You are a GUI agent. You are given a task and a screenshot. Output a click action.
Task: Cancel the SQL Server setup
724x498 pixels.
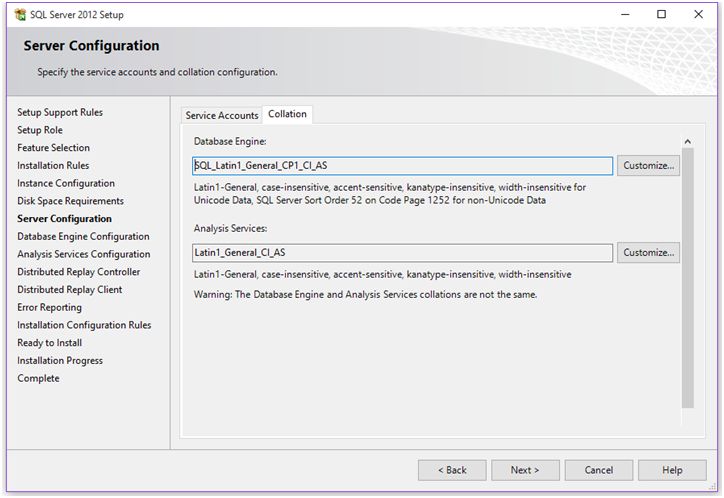pos(598,470)
